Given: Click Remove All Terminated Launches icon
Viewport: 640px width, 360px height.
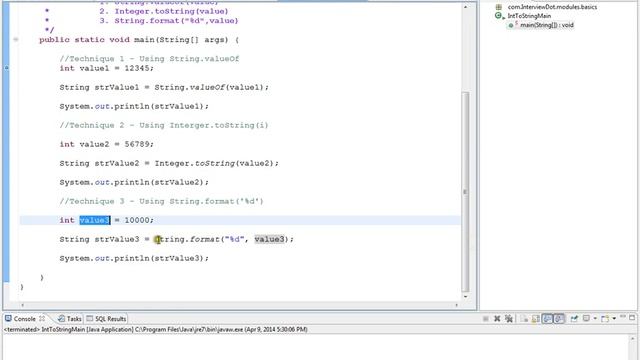Looking at the screenshot, I should [x=509, y=319].
